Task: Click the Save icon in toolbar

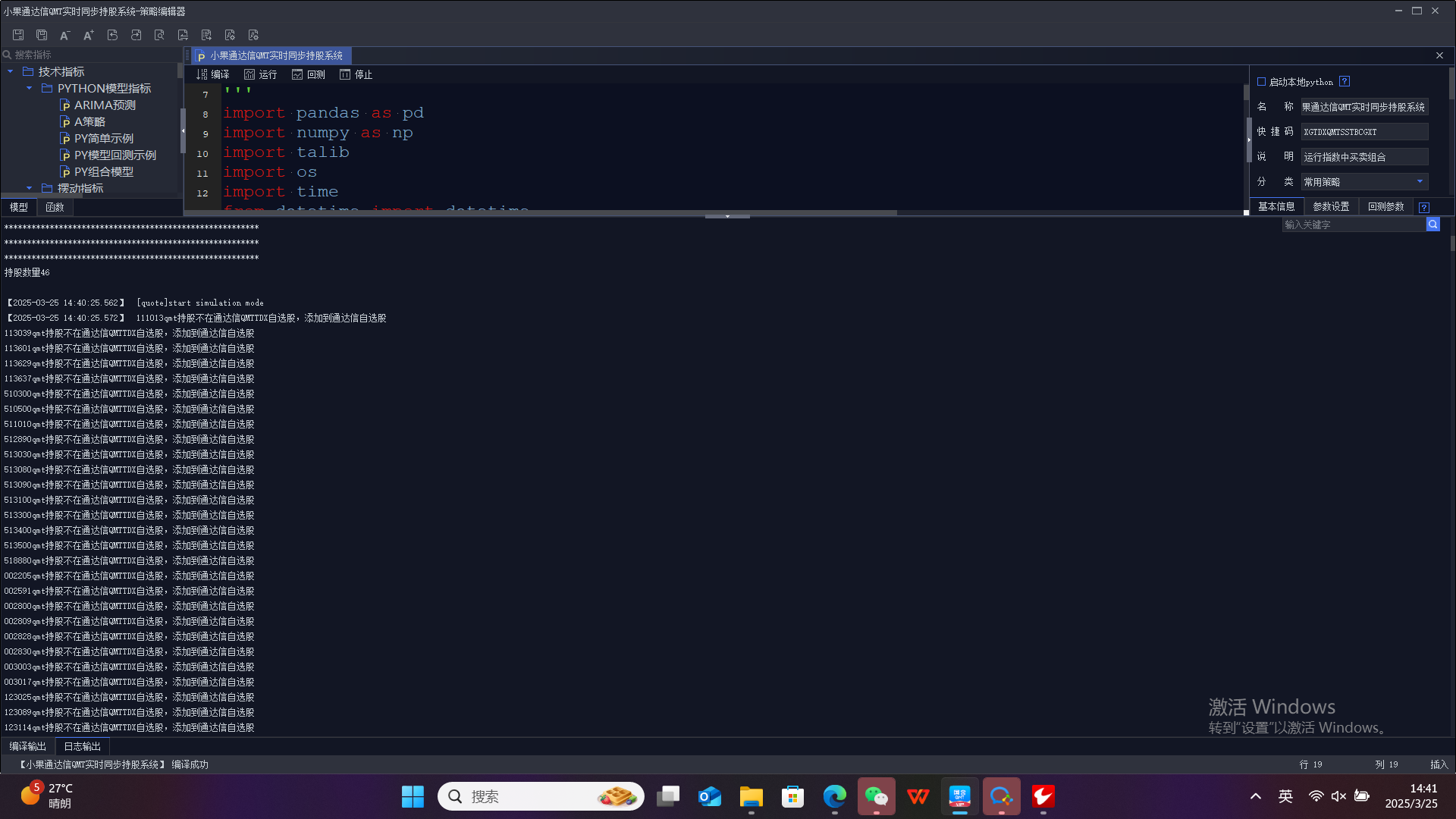Action: [x=18, y=35]
